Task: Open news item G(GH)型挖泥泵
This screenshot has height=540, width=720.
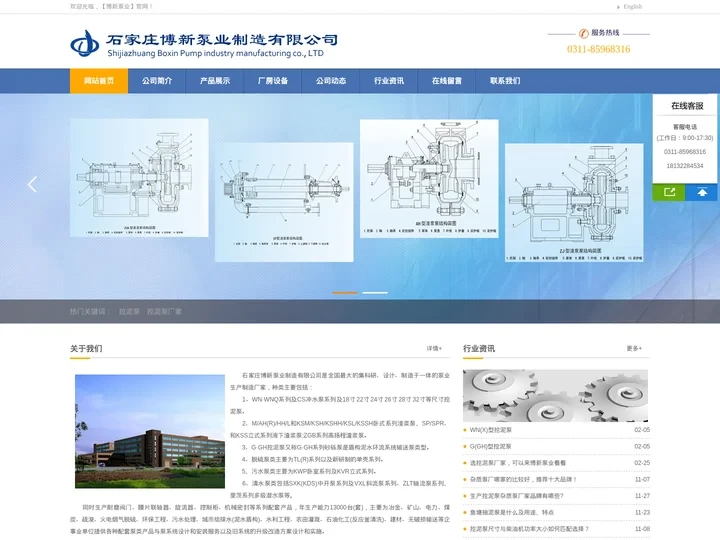Action: [x=490, y=446]
